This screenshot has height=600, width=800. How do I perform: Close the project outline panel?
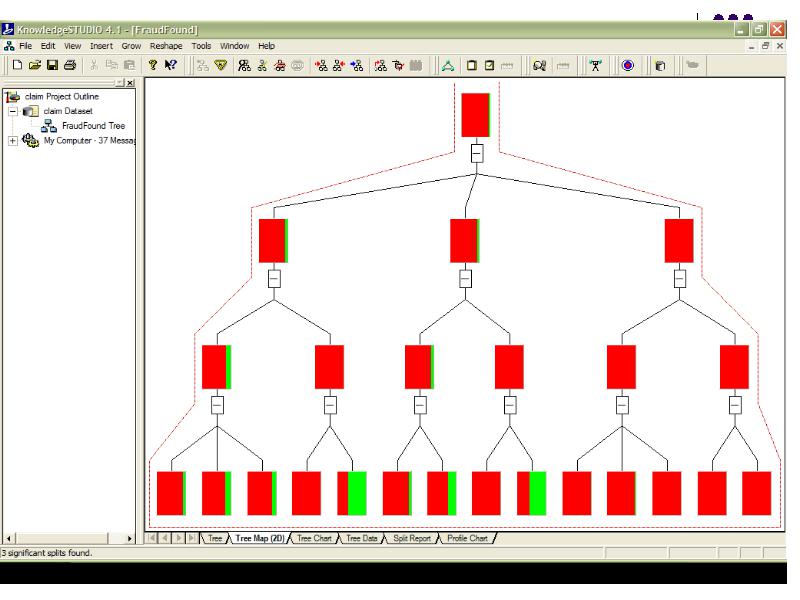(131, 83)
